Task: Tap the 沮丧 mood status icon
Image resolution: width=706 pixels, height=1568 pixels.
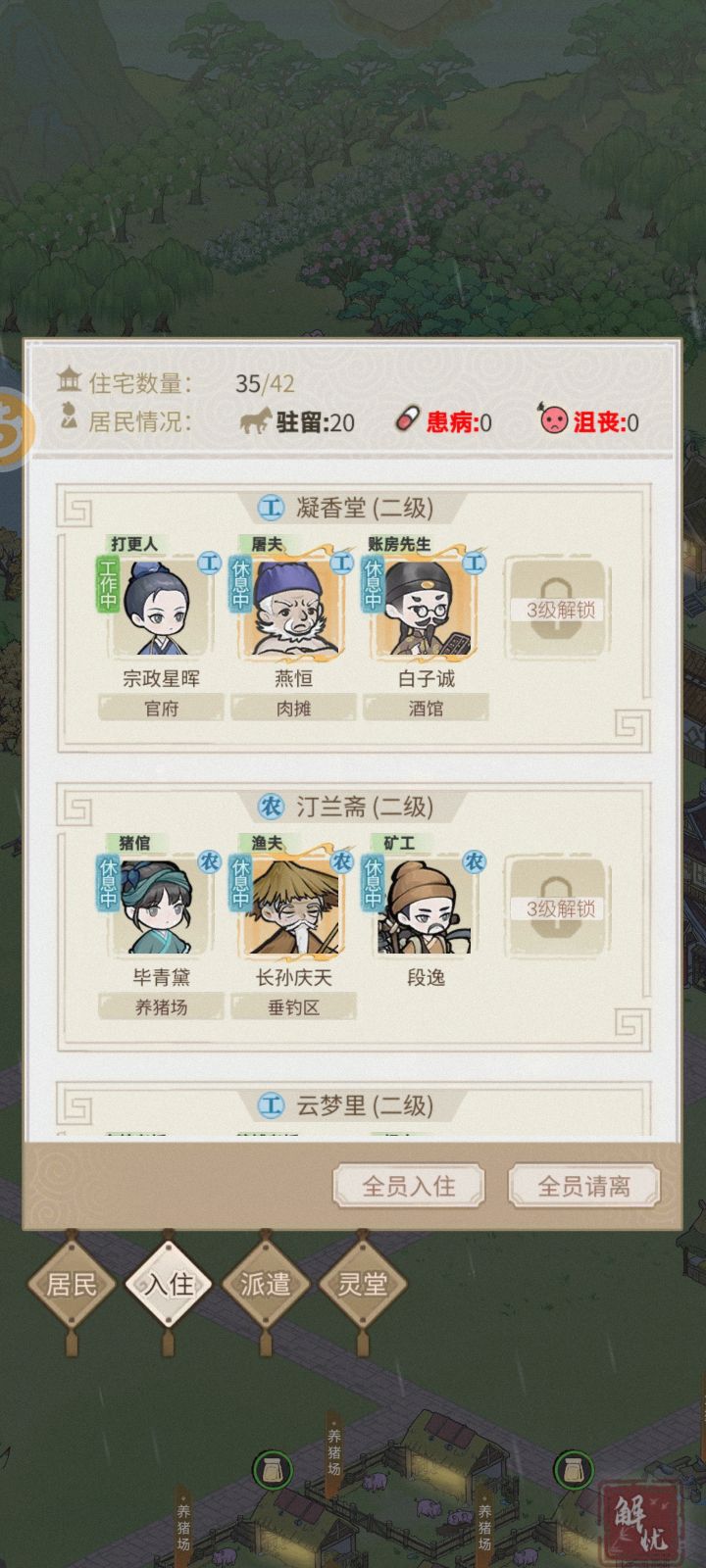Action: click(x=553, y=420)
